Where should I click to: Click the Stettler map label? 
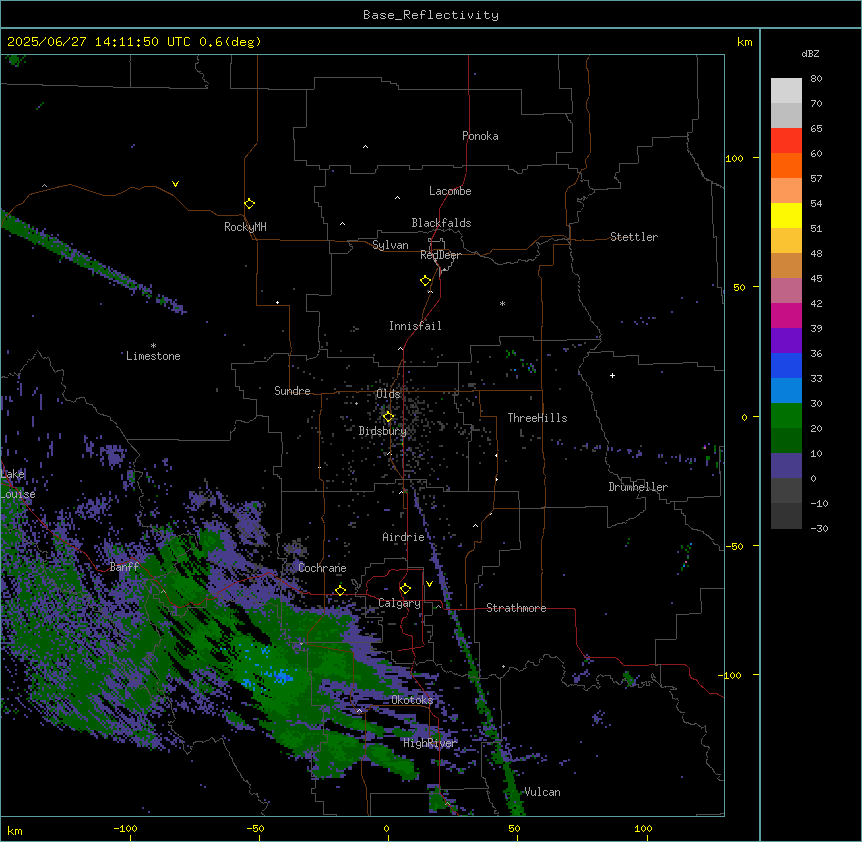pos(634,237)
